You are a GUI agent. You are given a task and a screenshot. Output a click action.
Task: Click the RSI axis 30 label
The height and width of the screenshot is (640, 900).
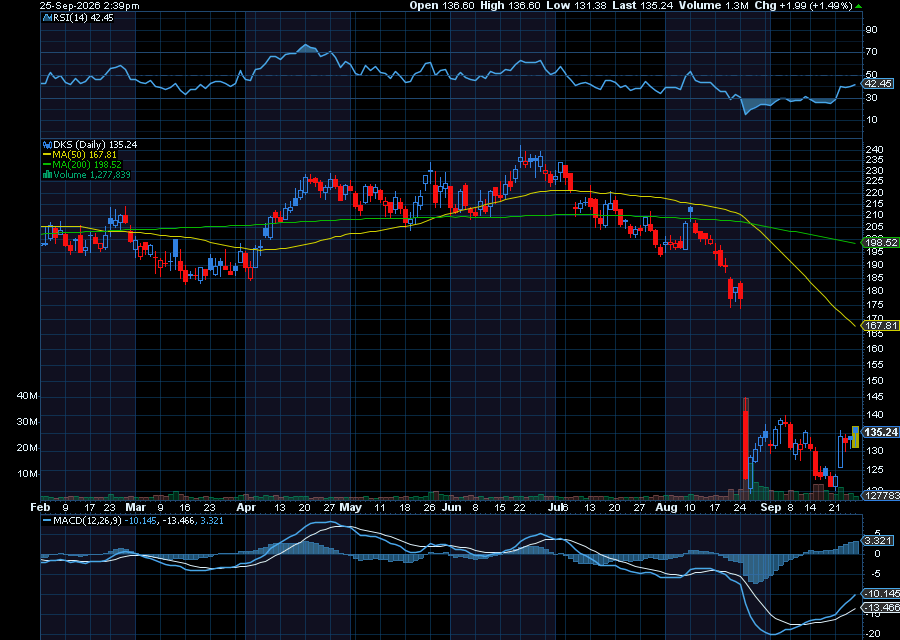(x=871, y=98)
